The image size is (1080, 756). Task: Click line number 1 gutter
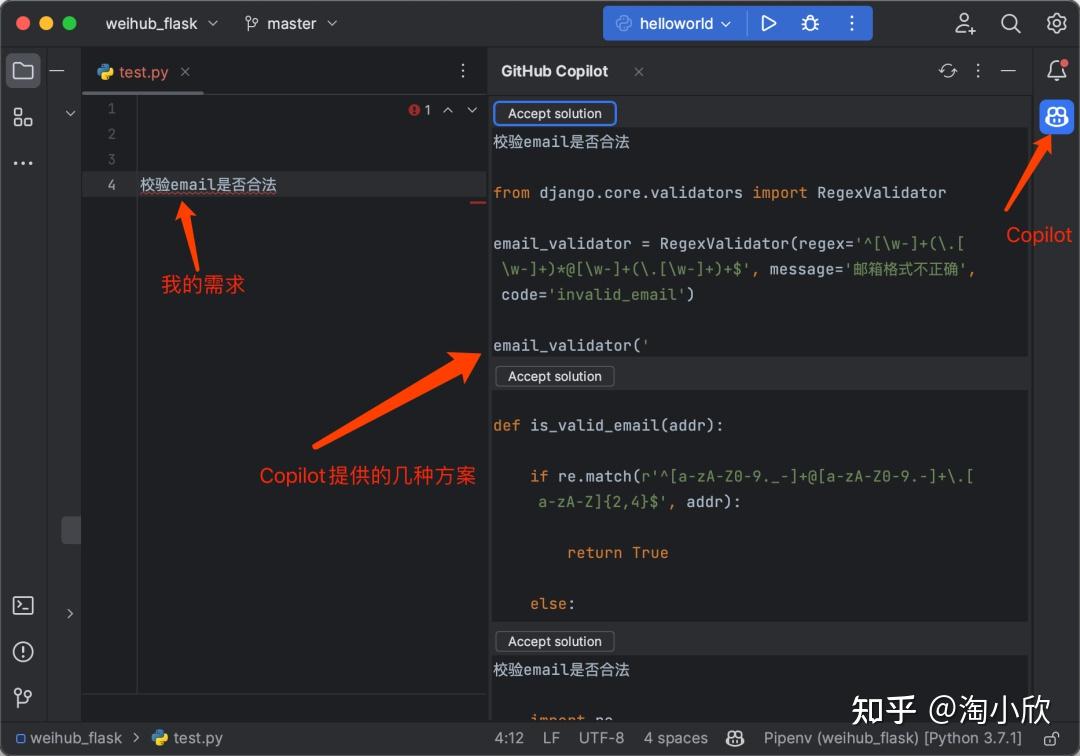pos(112,109)
